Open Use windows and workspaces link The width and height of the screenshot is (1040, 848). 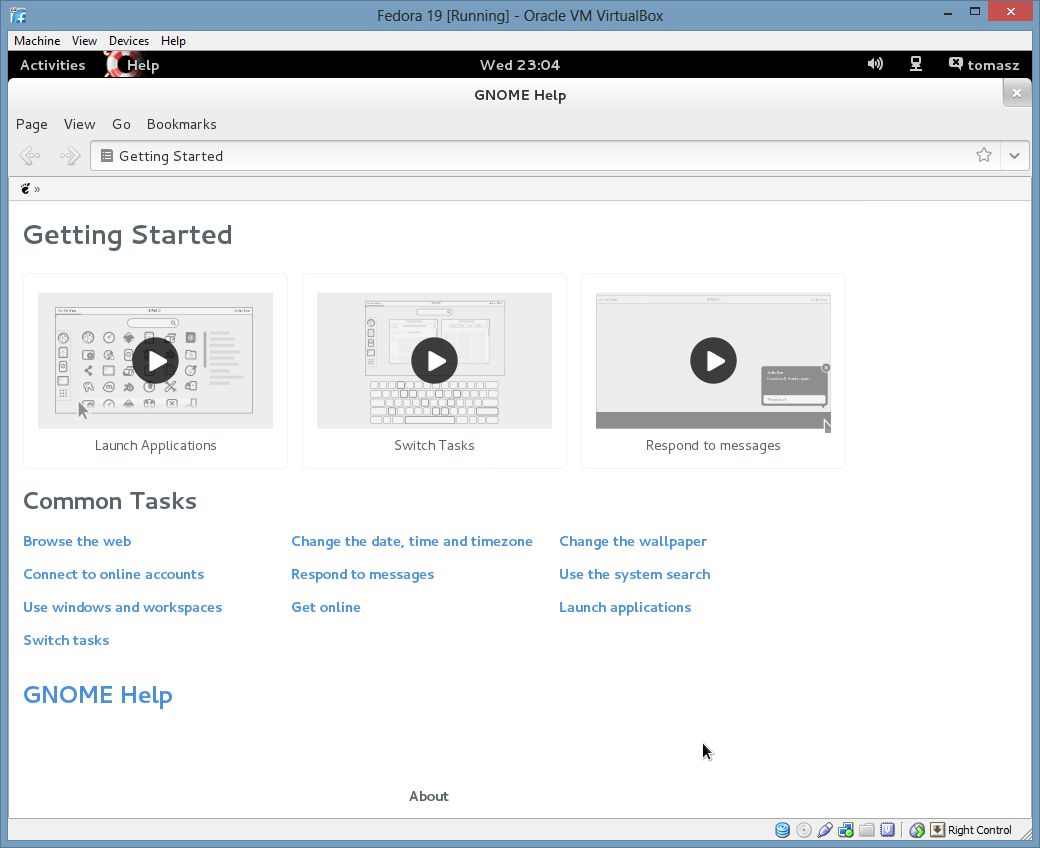pos(123,607)
